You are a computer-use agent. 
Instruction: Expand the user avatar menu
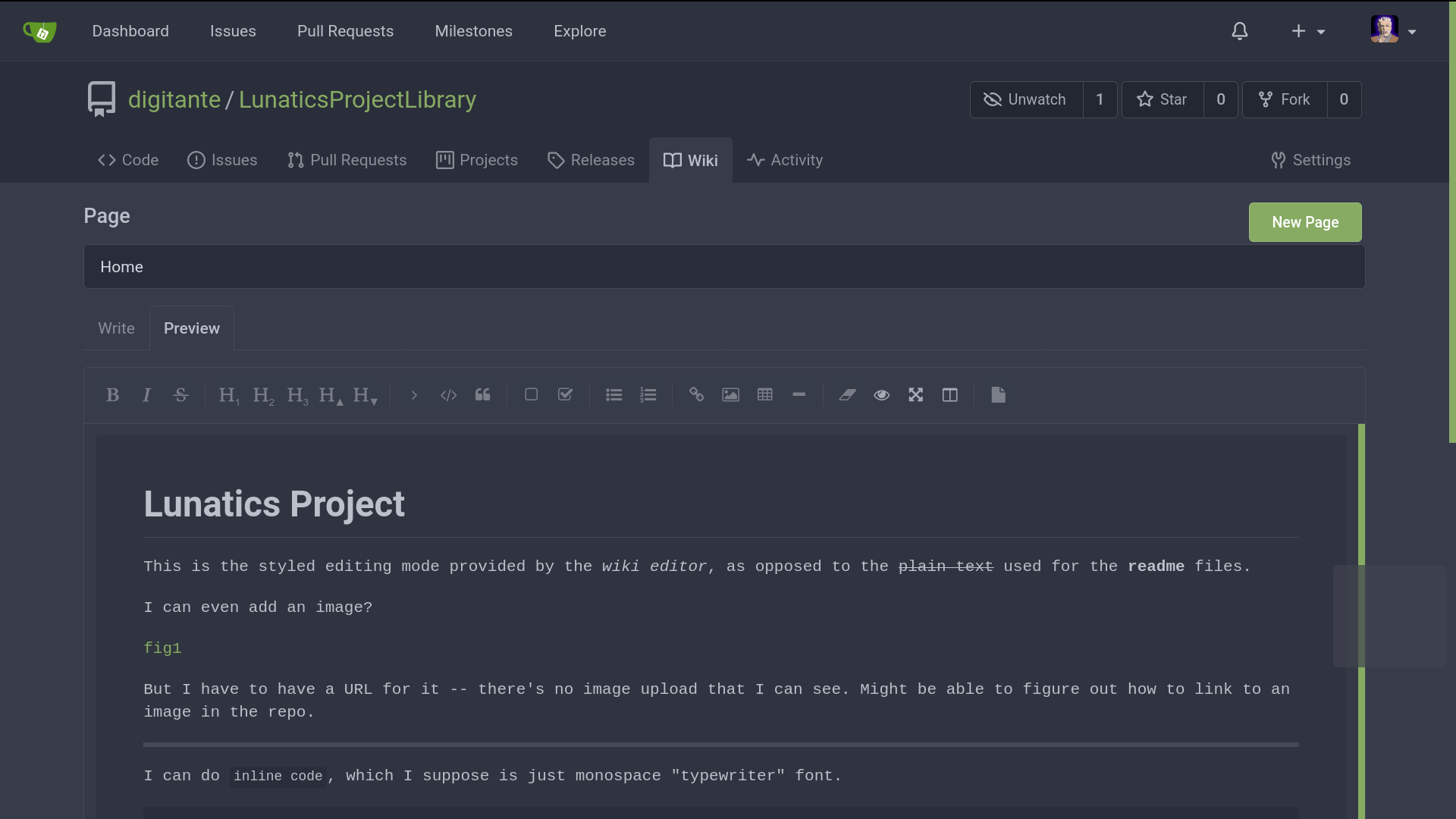tap(1393, 31)
